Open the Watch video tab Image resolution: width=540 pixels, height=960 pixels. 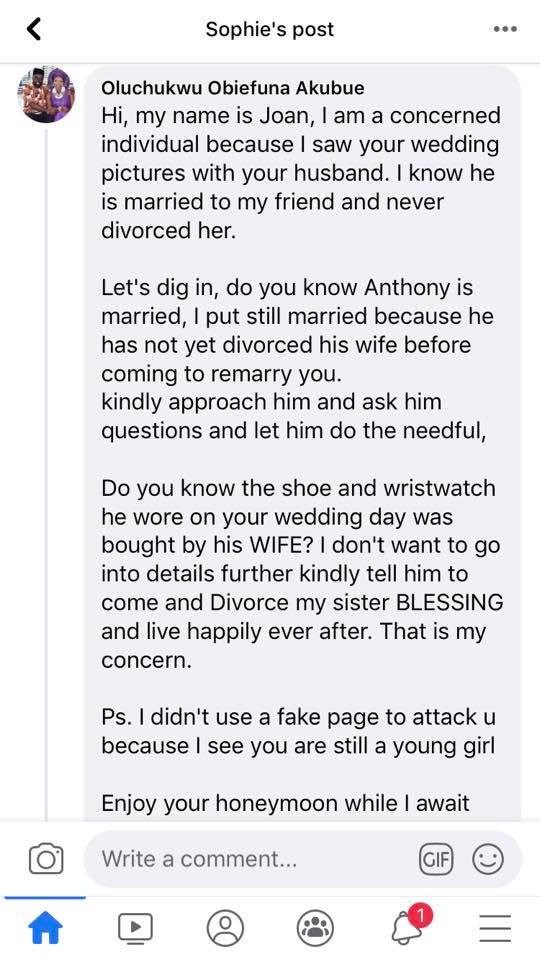[x=135, y=928]
